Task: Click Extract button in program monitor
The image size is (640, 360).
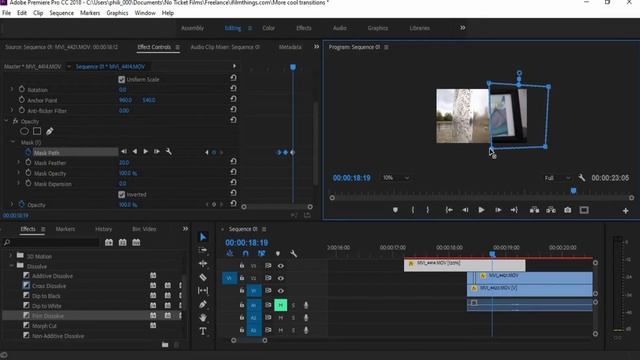Action: tap(551, 210)
